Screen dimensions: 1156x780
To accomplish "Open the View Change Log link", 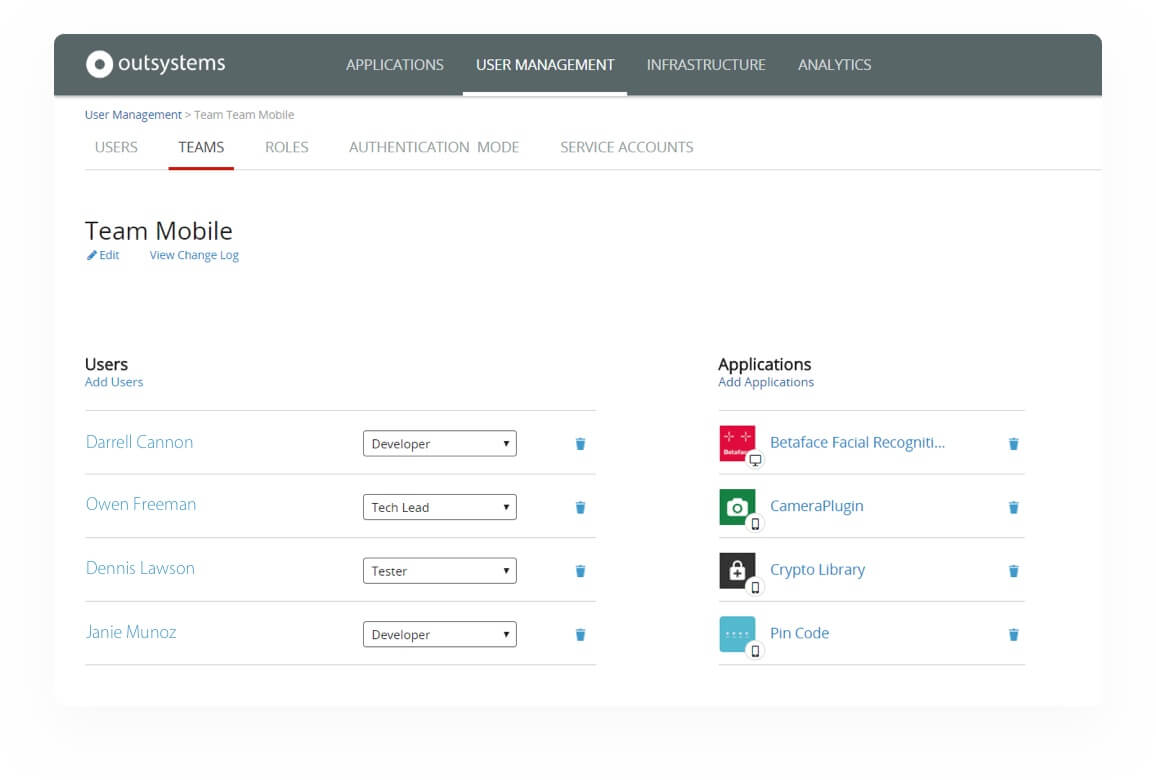I will pos(194,255).
